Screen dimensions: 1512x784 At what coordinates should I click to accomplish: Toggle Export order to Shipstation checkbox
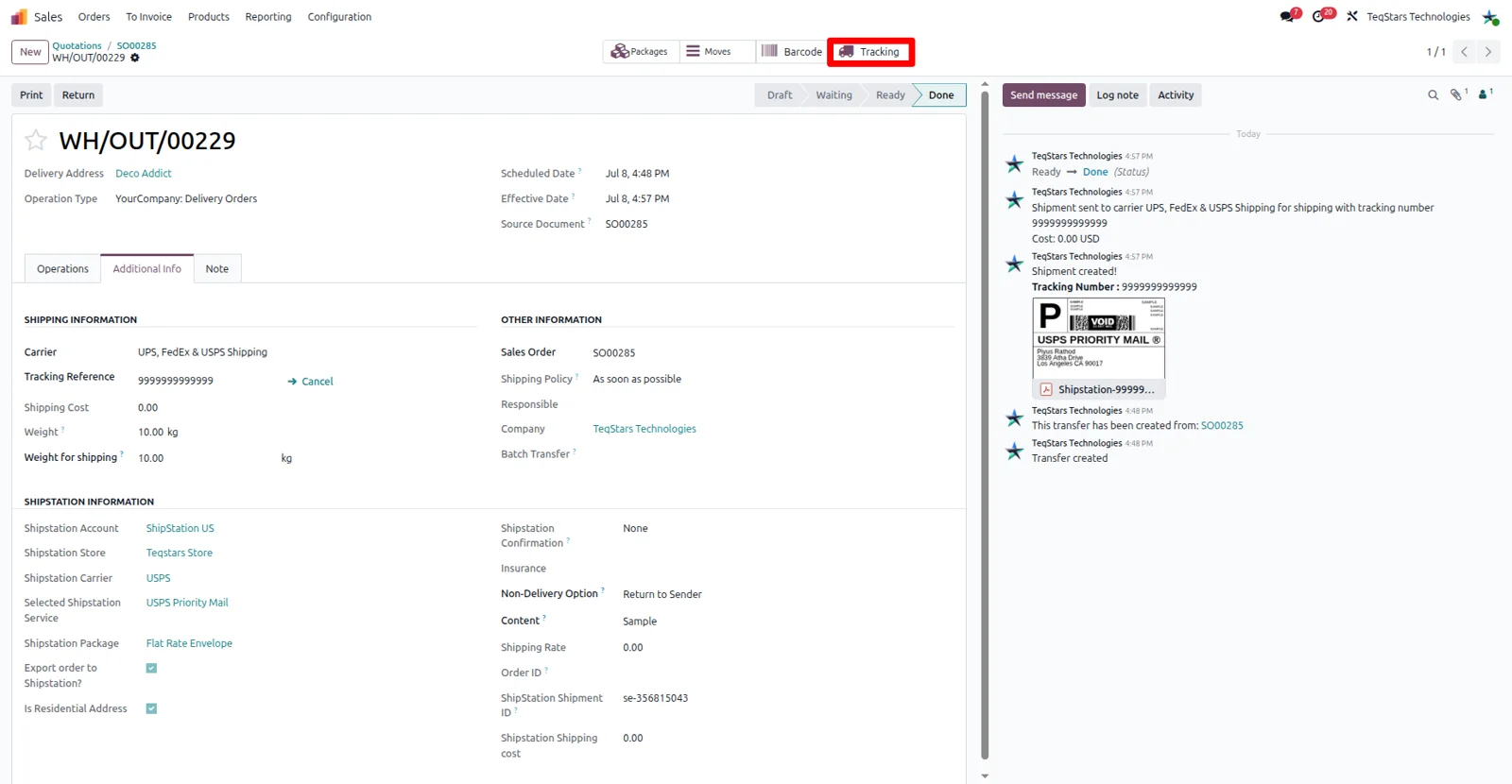pos(151,668)
